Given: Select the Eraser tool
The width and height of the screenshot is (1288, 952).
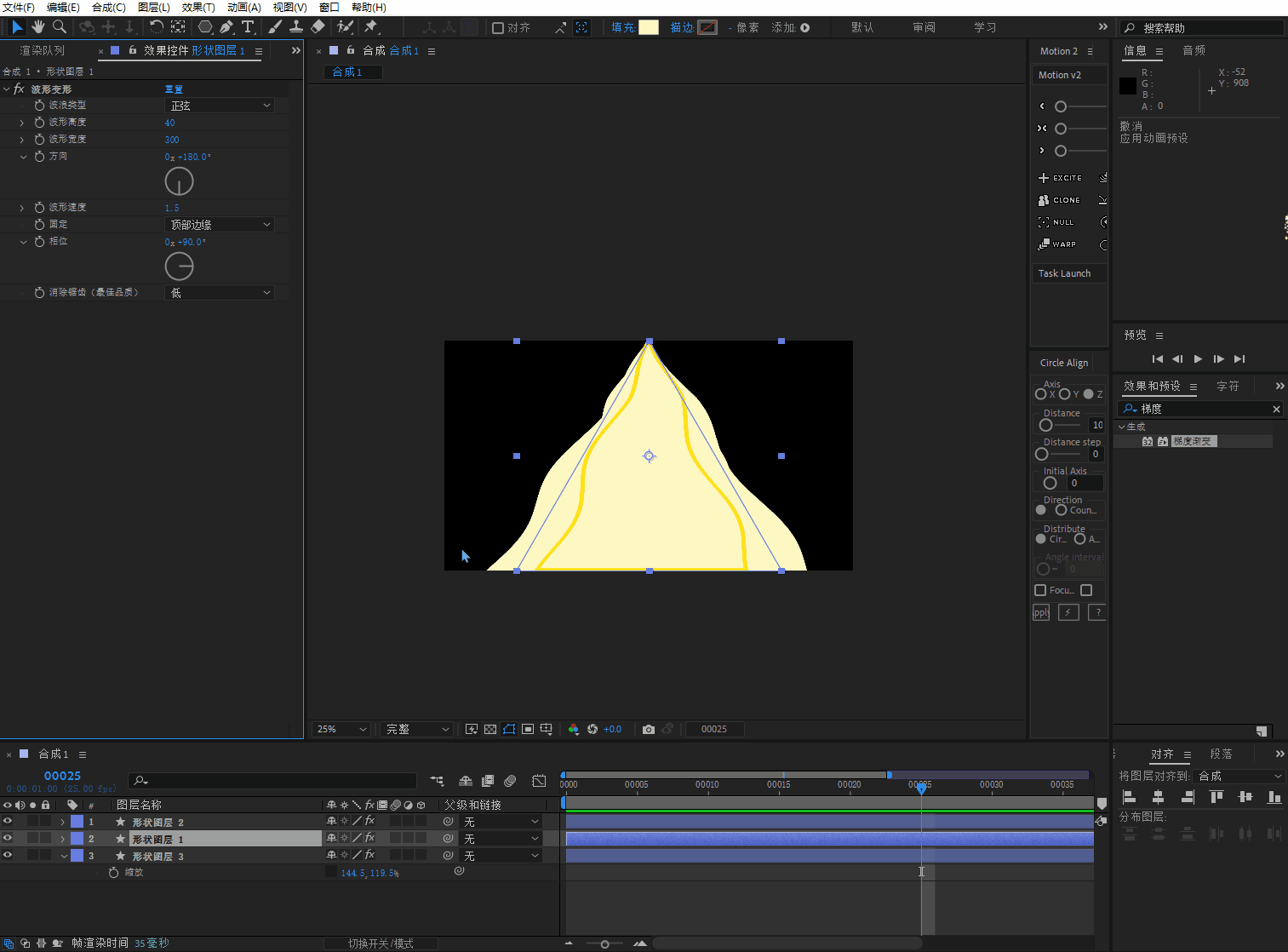Looking at the screenshot, I should tap(318, 27).
